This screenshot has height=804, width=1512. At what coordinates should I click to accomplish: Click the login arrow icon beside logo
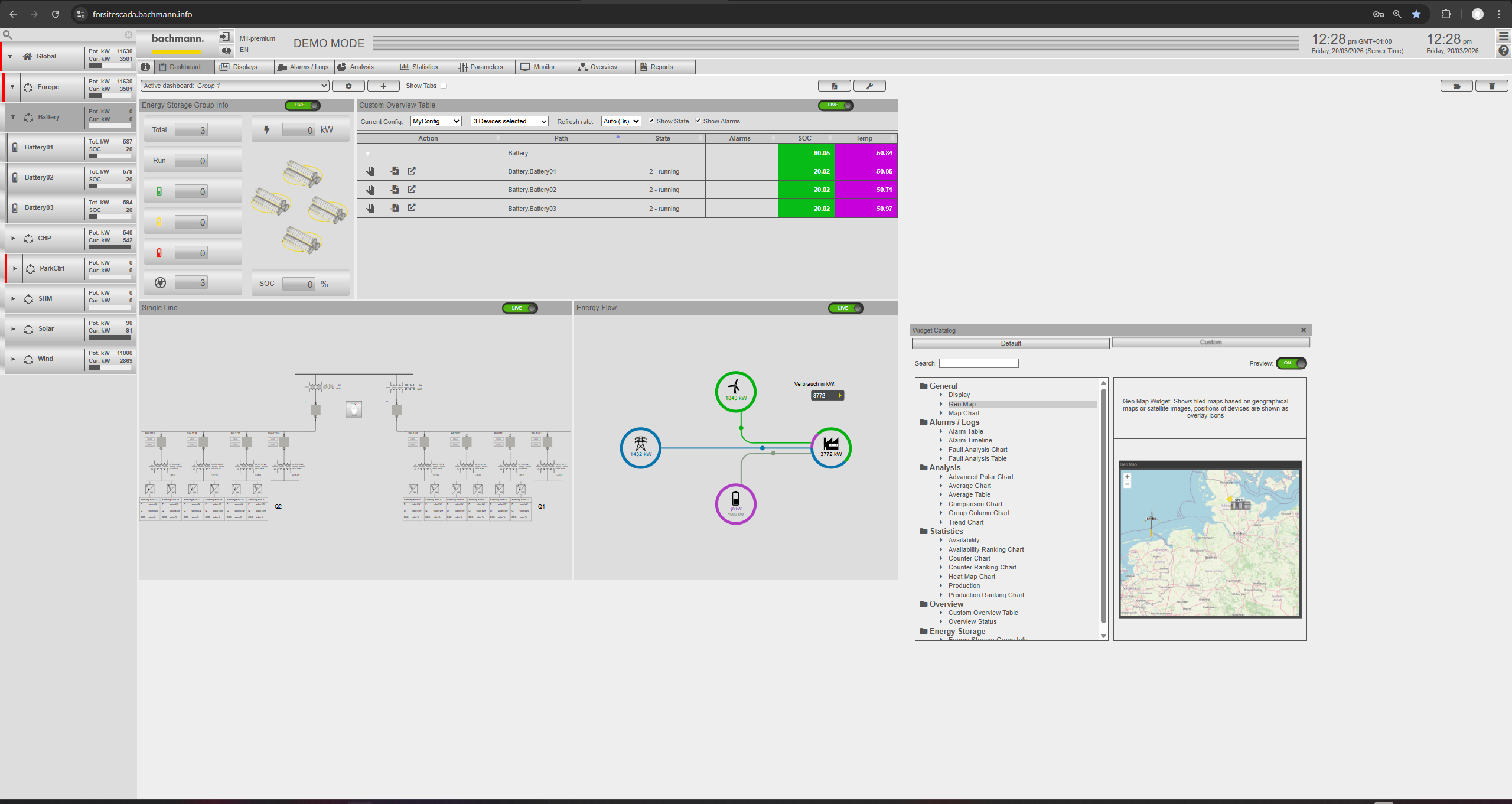(x=226, y=37)
